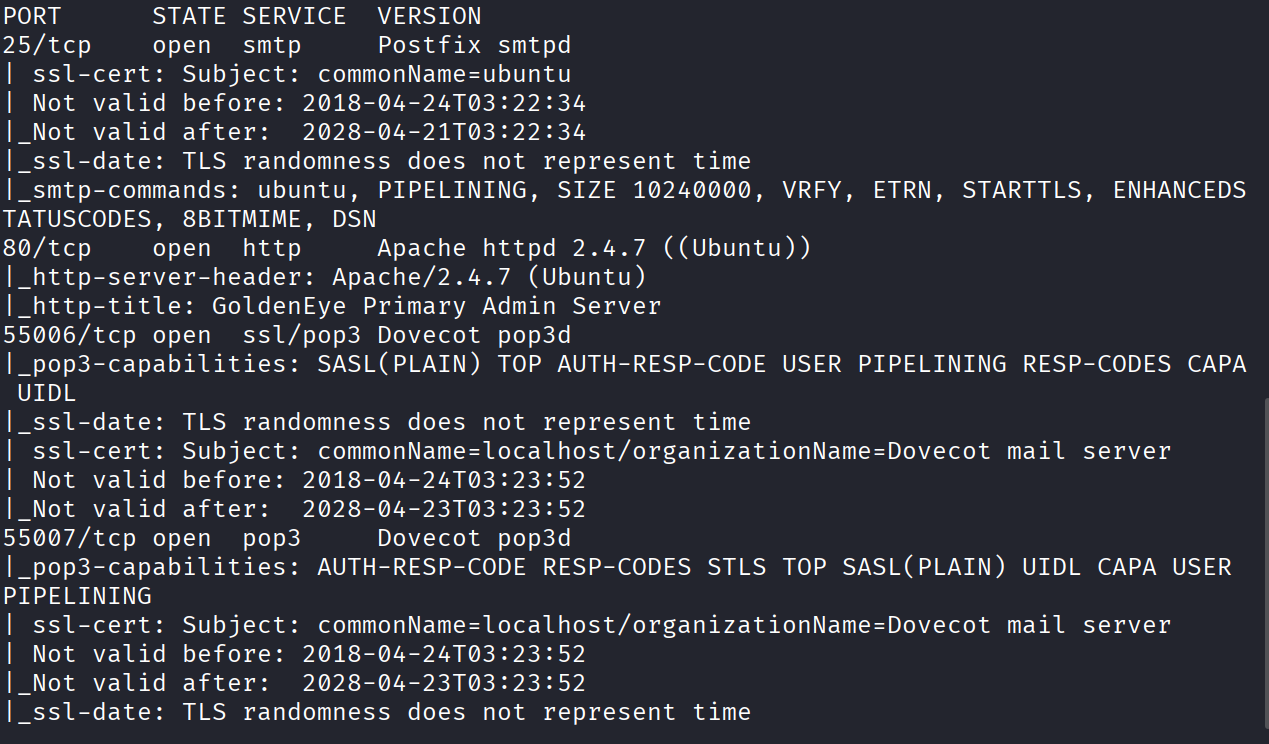The height and width of the screenshot is (744, 1269).
Task: Click the 2028-04-21T03:22:34 expiry date
Action: click(x=444, y=132)
